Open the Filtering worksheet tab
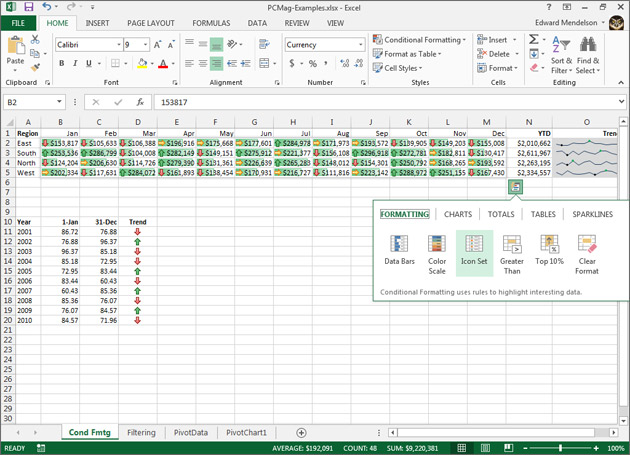 (x=141, y=432)
